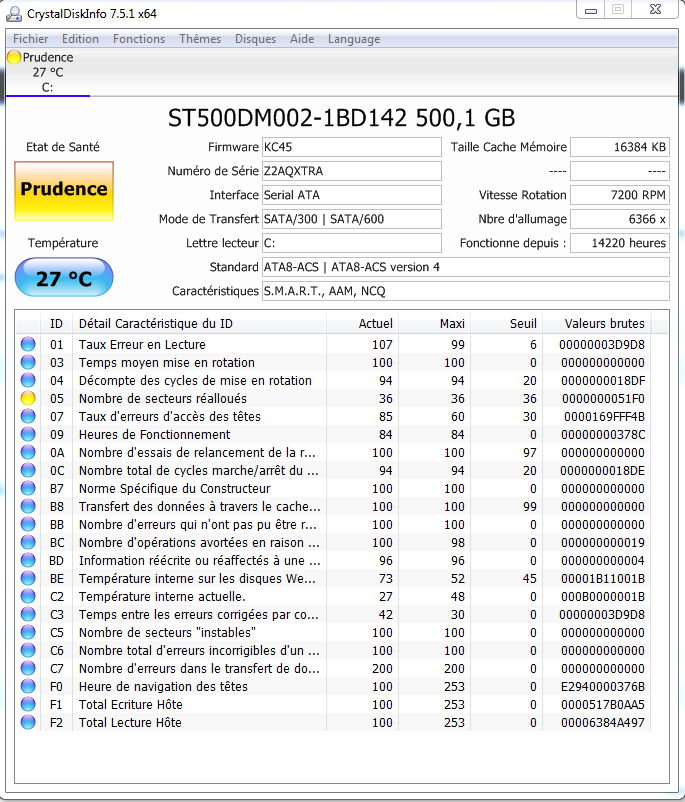Image resolution: width=685 pixels, height=802 pixels.
Task: Click the Standard field ATA8-ACS
Action: pyautogui.click(x=466, y=267)
